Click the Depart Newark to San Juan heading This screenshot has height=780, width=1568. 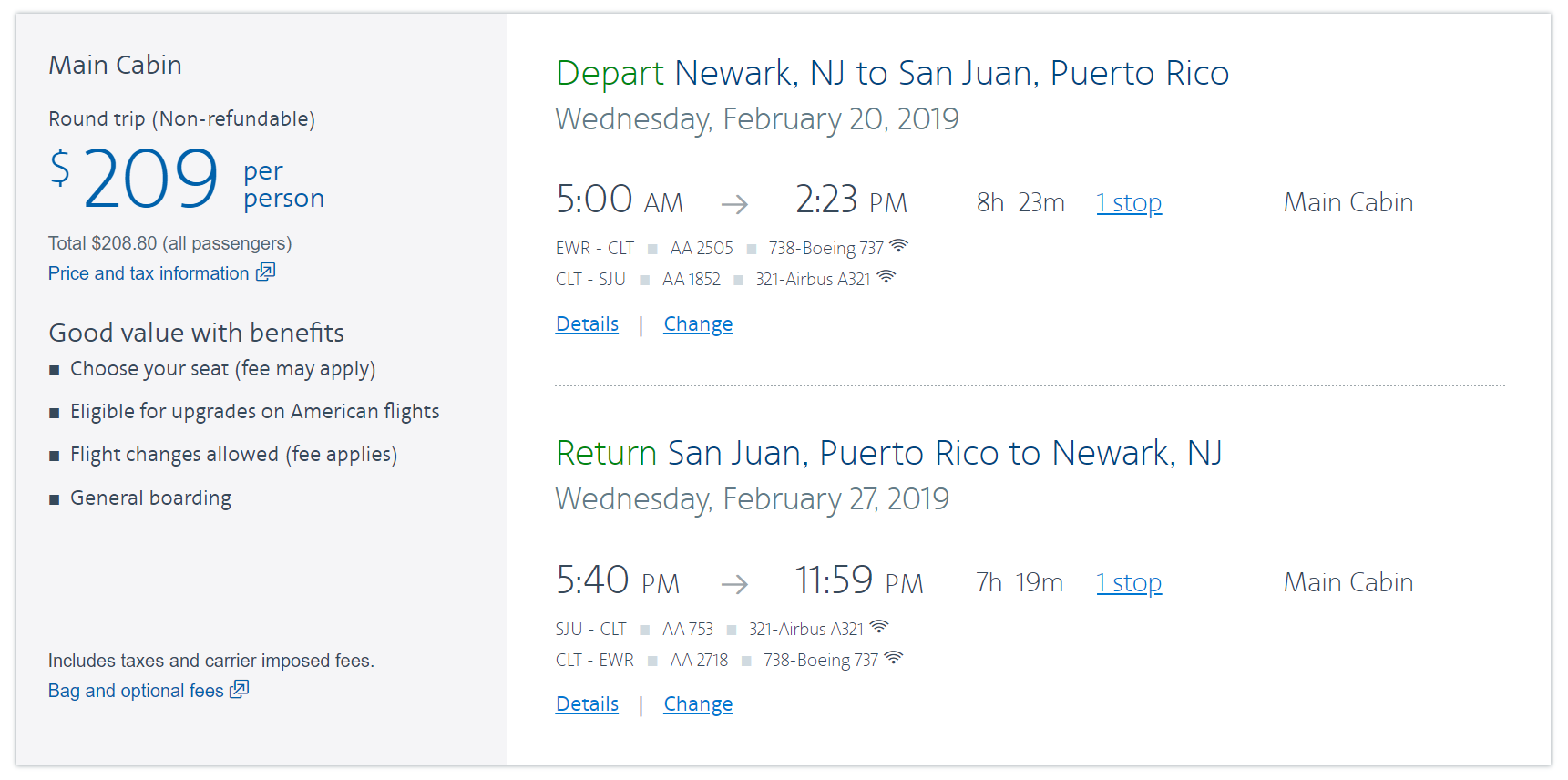coord(892,74)
